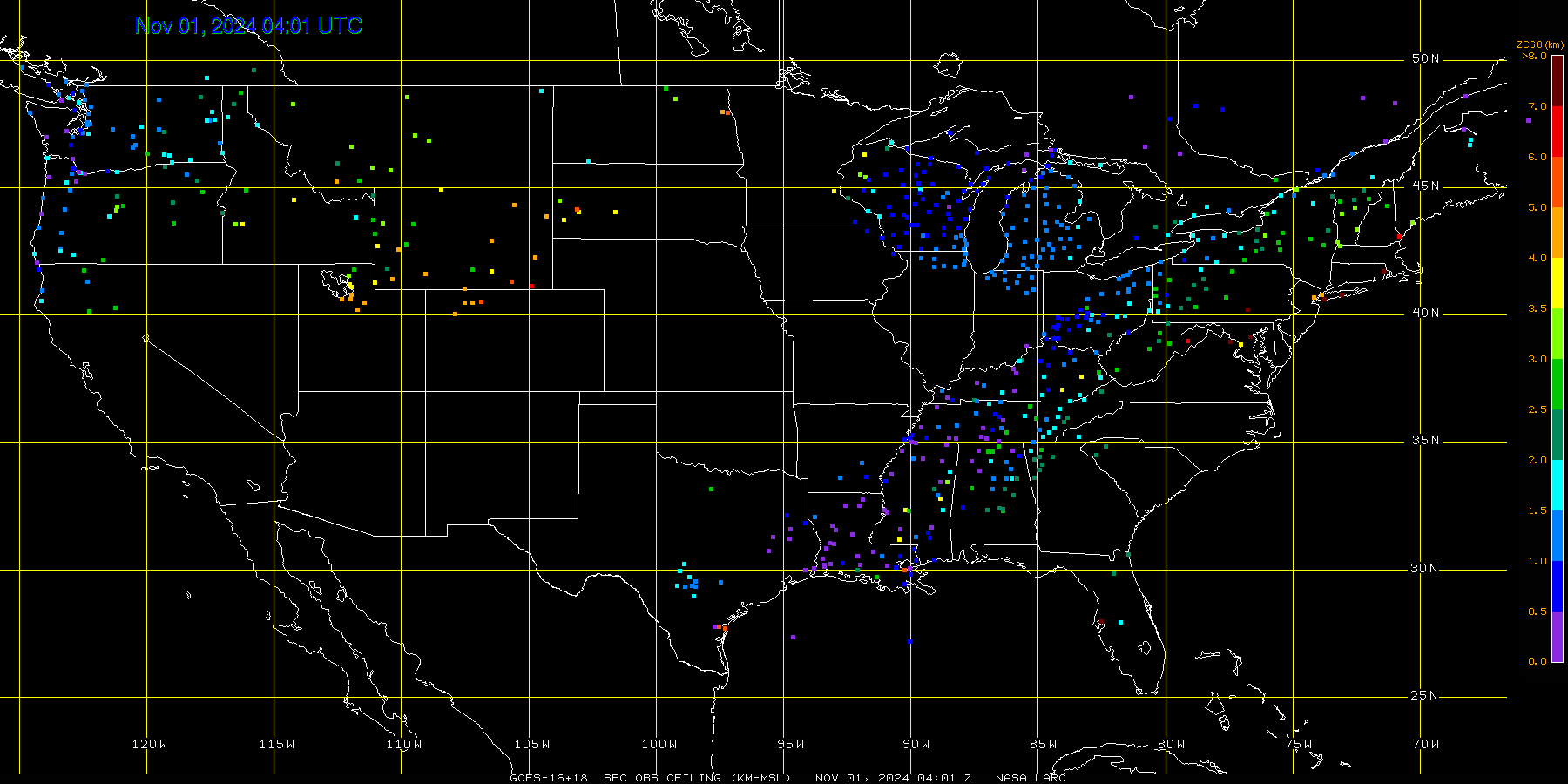Click the yellow segment of the color bar
The width and height of the screenshot is (1568, 784).
[1558, 283]
